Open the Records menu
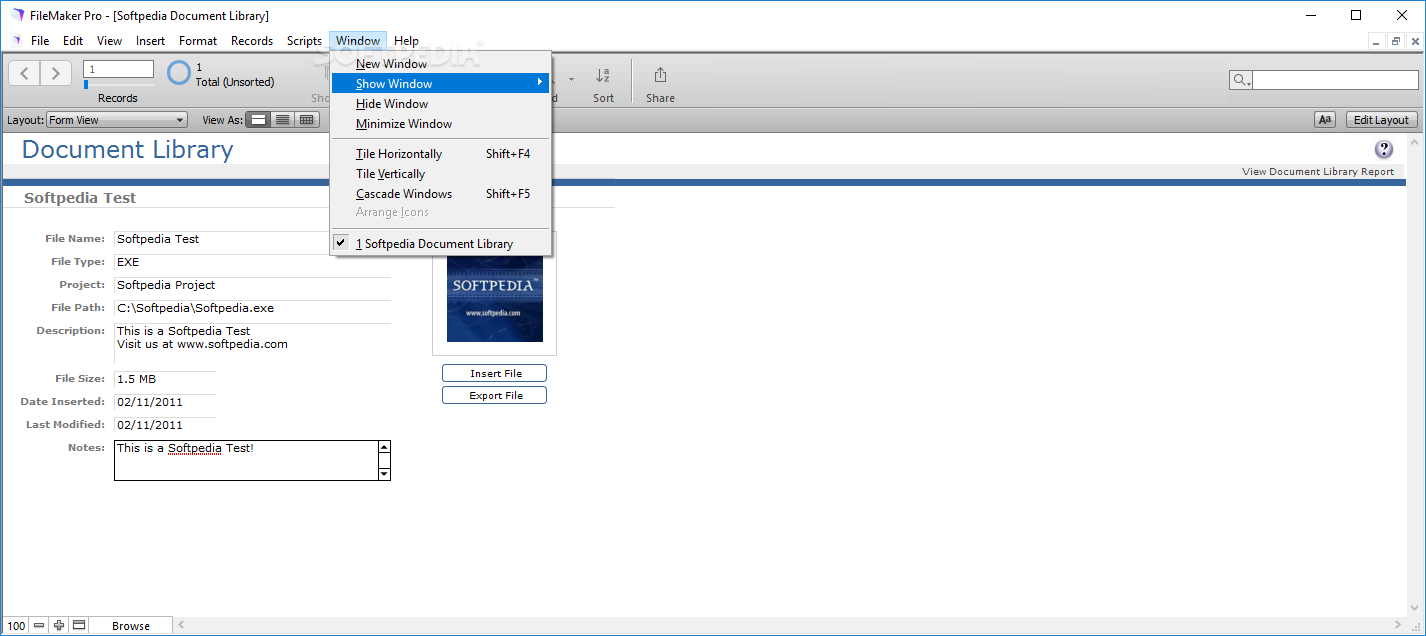The image size is (1426, 636). [x=252, y=41]
